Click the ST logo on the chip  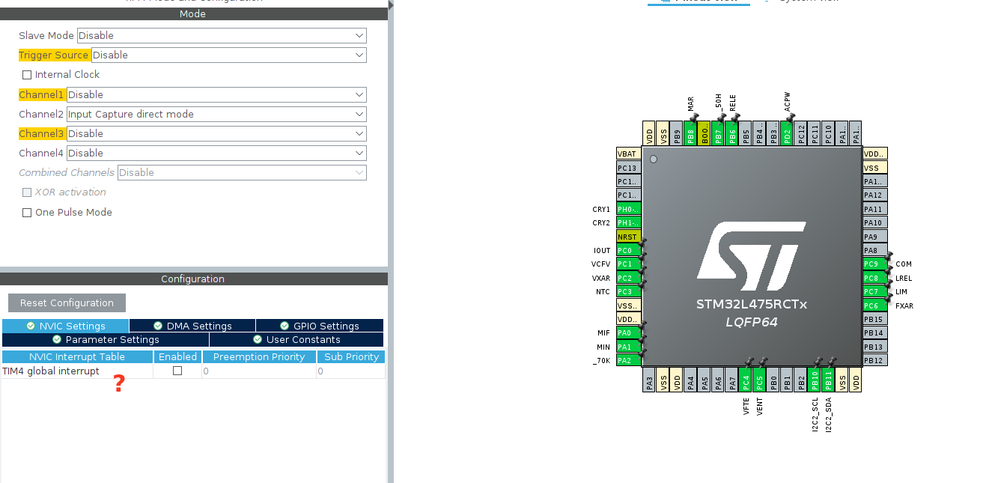(x=752, y=255)
